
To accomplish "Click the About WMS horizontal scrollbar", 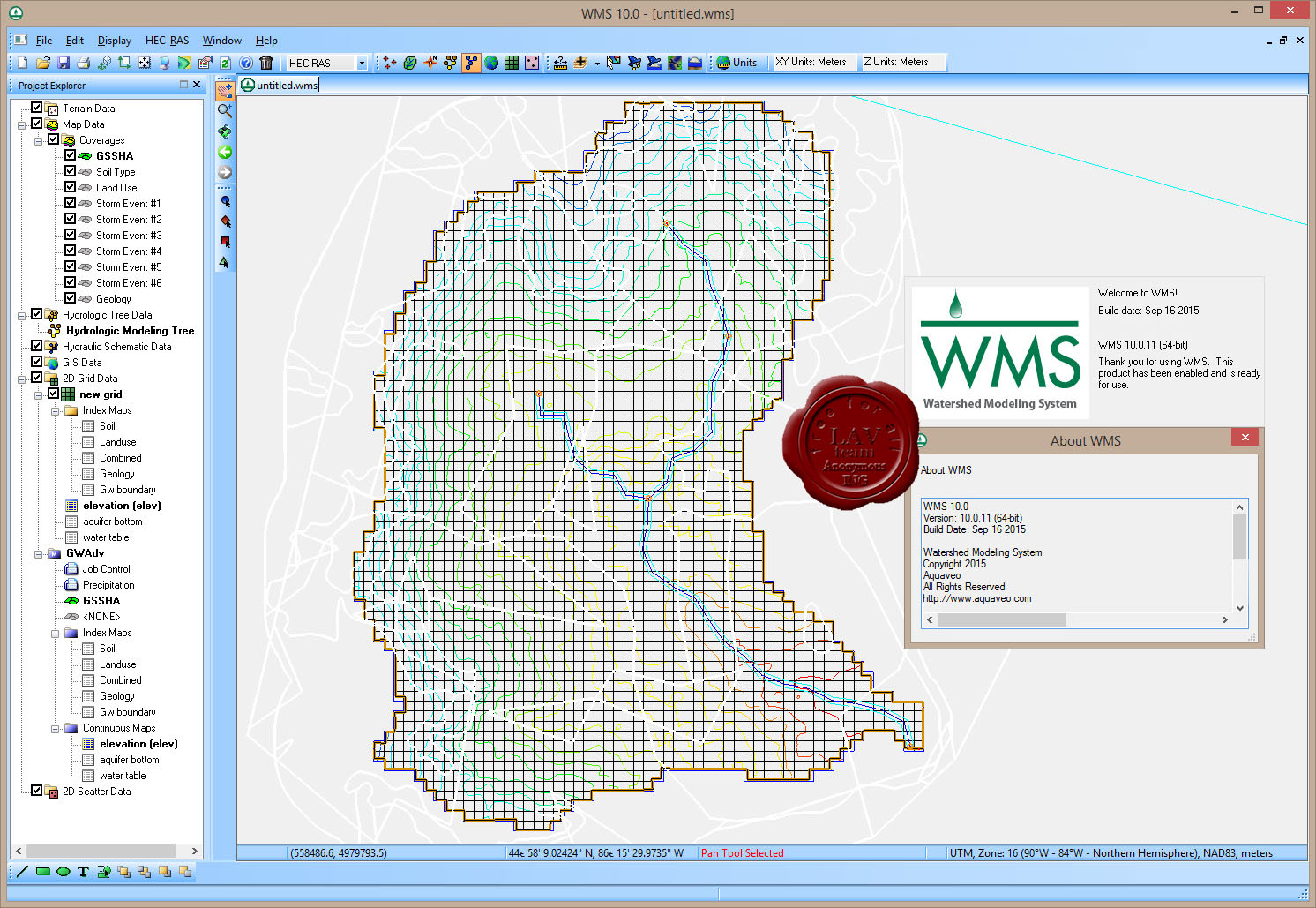I will (1076, 619).
